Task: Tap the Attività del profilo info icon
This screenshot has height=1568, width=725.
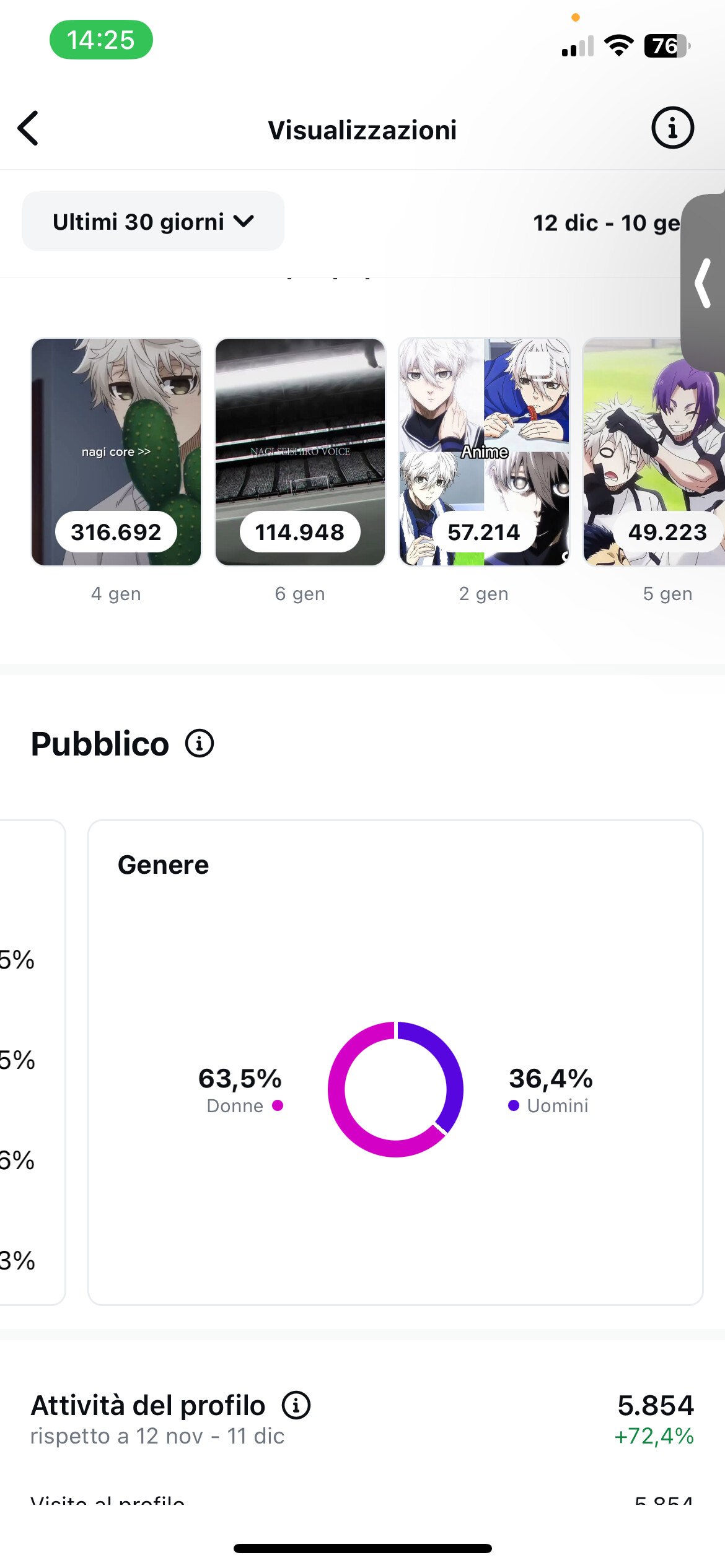Action: coord(296,1405)
